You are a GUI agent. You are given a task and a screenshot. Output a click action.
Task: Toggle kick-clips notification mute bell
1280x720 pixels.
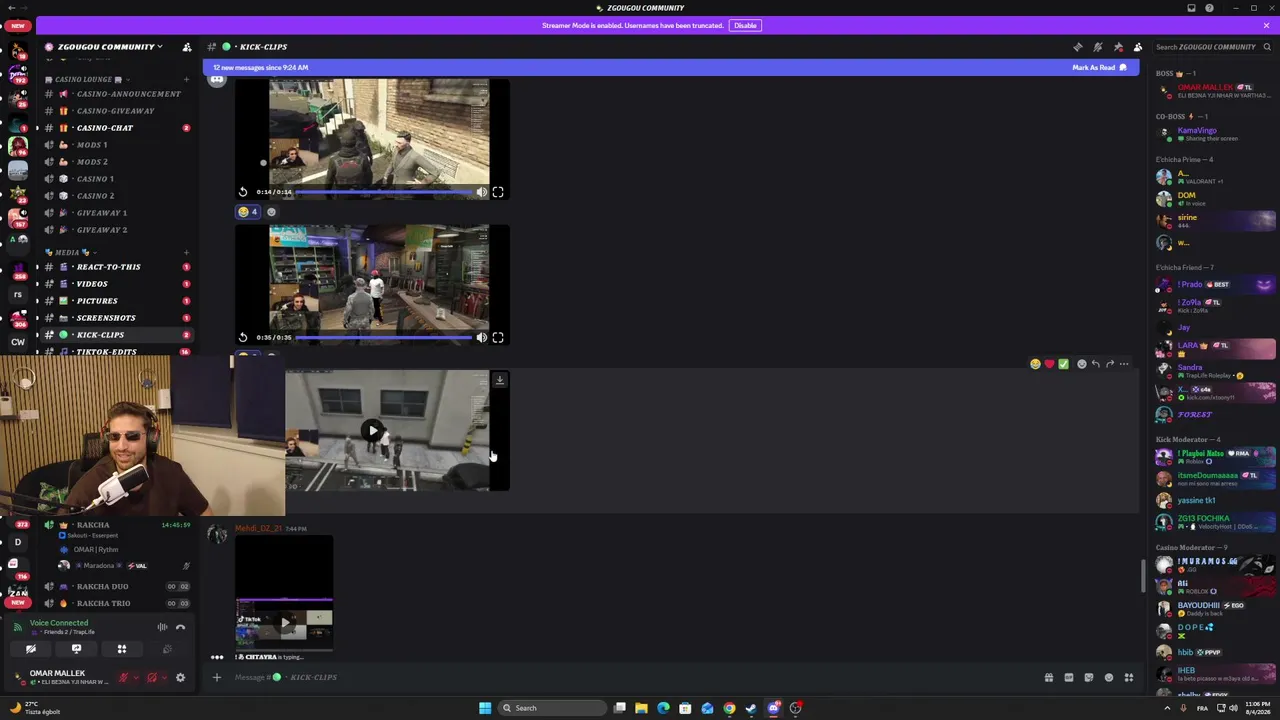tap(1098, 47)
